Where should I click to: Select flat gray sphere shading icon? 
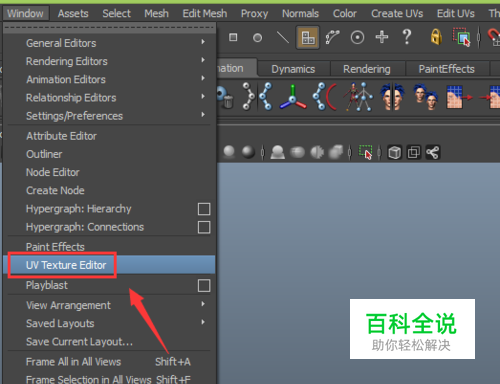229,152
